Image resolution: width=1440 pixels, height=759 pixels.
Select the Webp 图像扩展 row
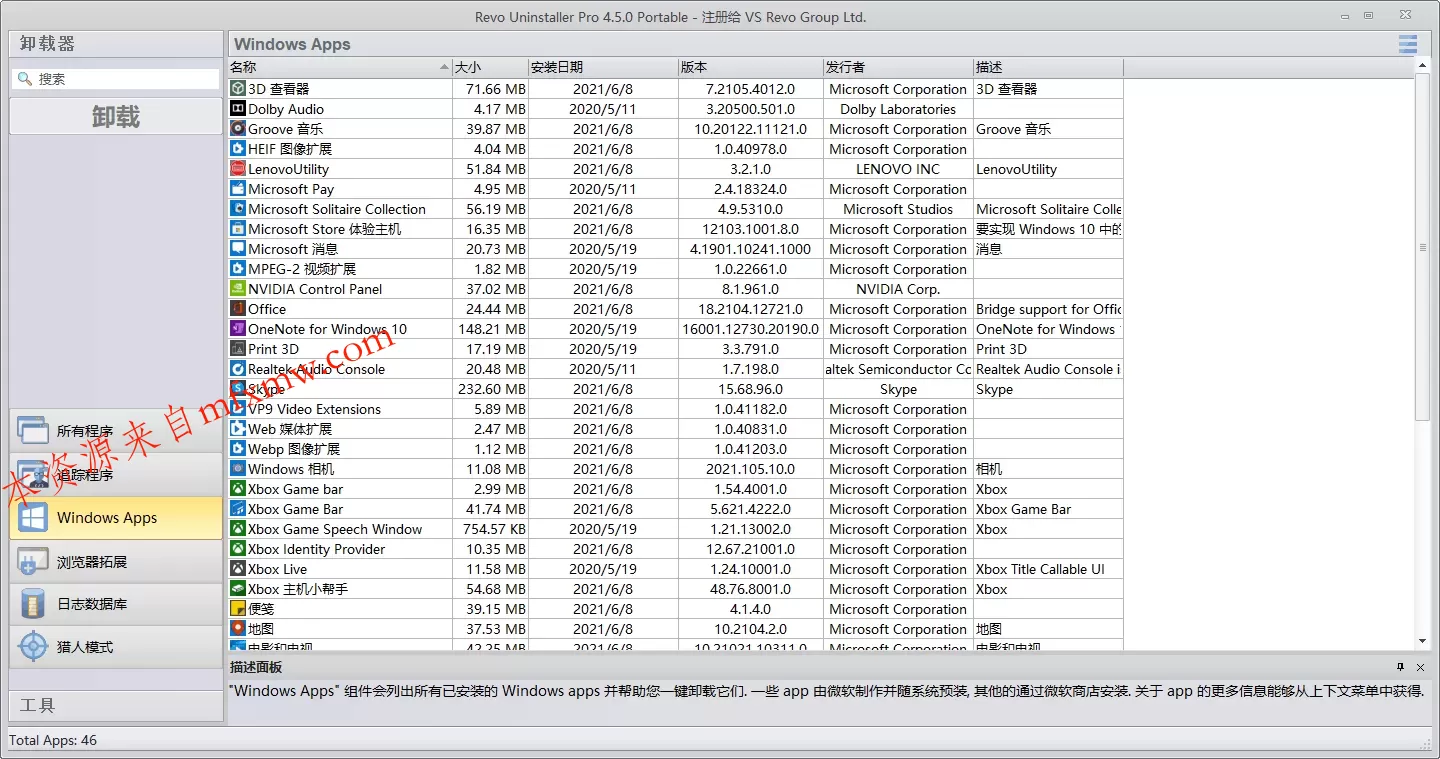tap(676, 449)
